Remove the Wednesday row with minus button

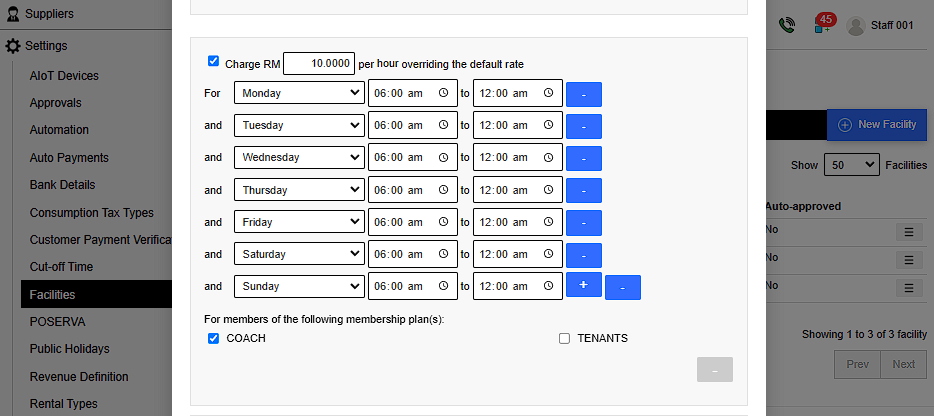pyautogui.click(x=583, y=158)
